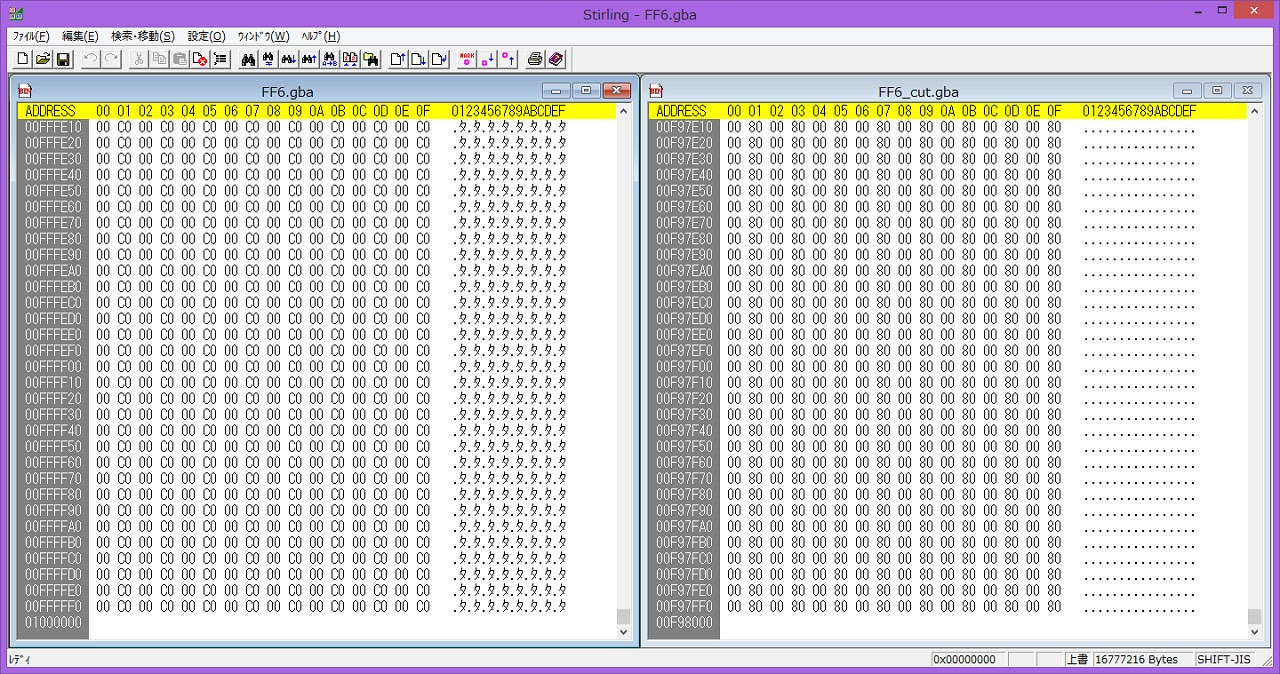Open the ファイル(F) menu

pos(30,36)
